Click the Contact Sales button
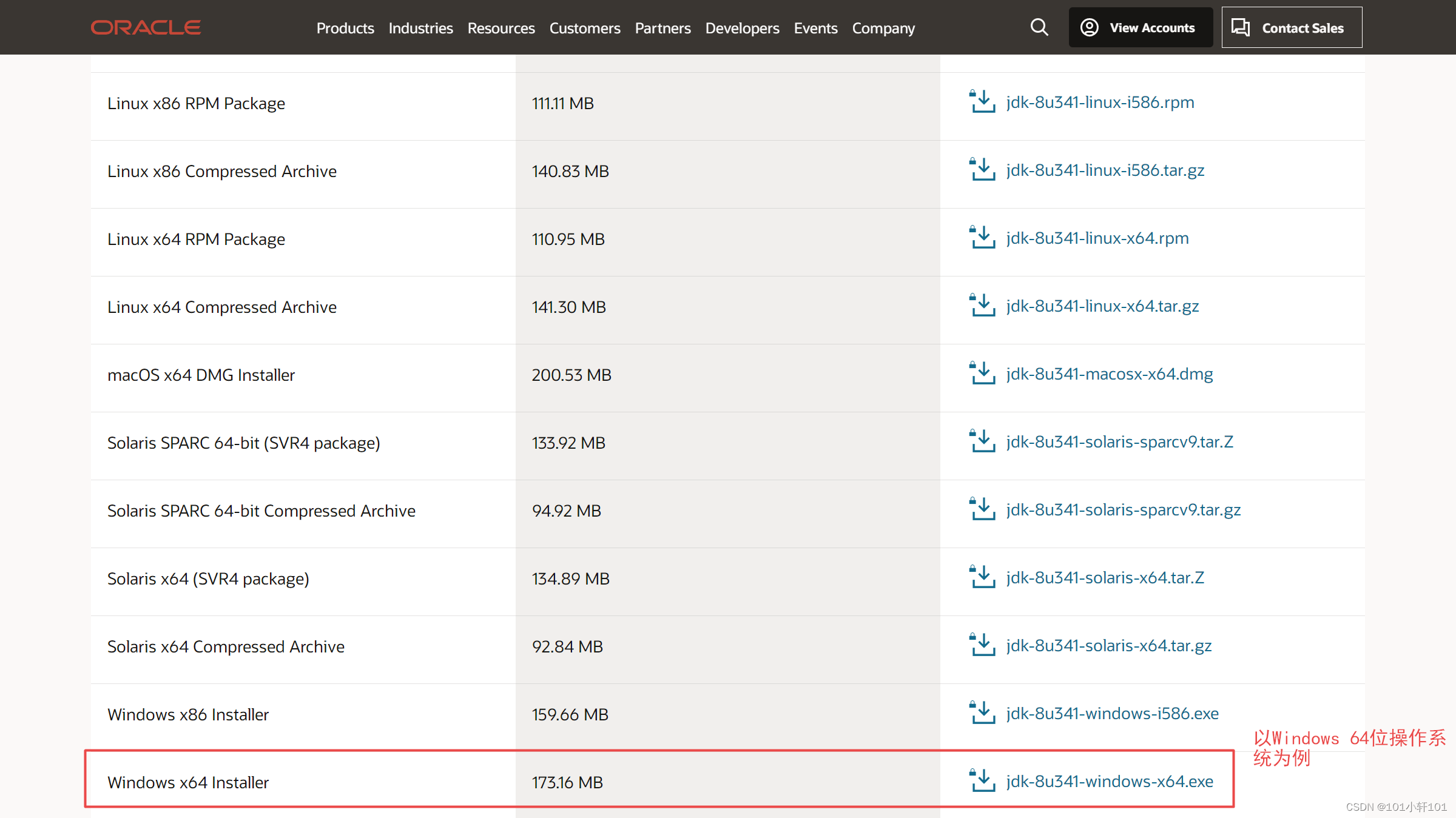Image resolution: width=1456 pixels, height=818 pixels. [x=1292, y=27]
